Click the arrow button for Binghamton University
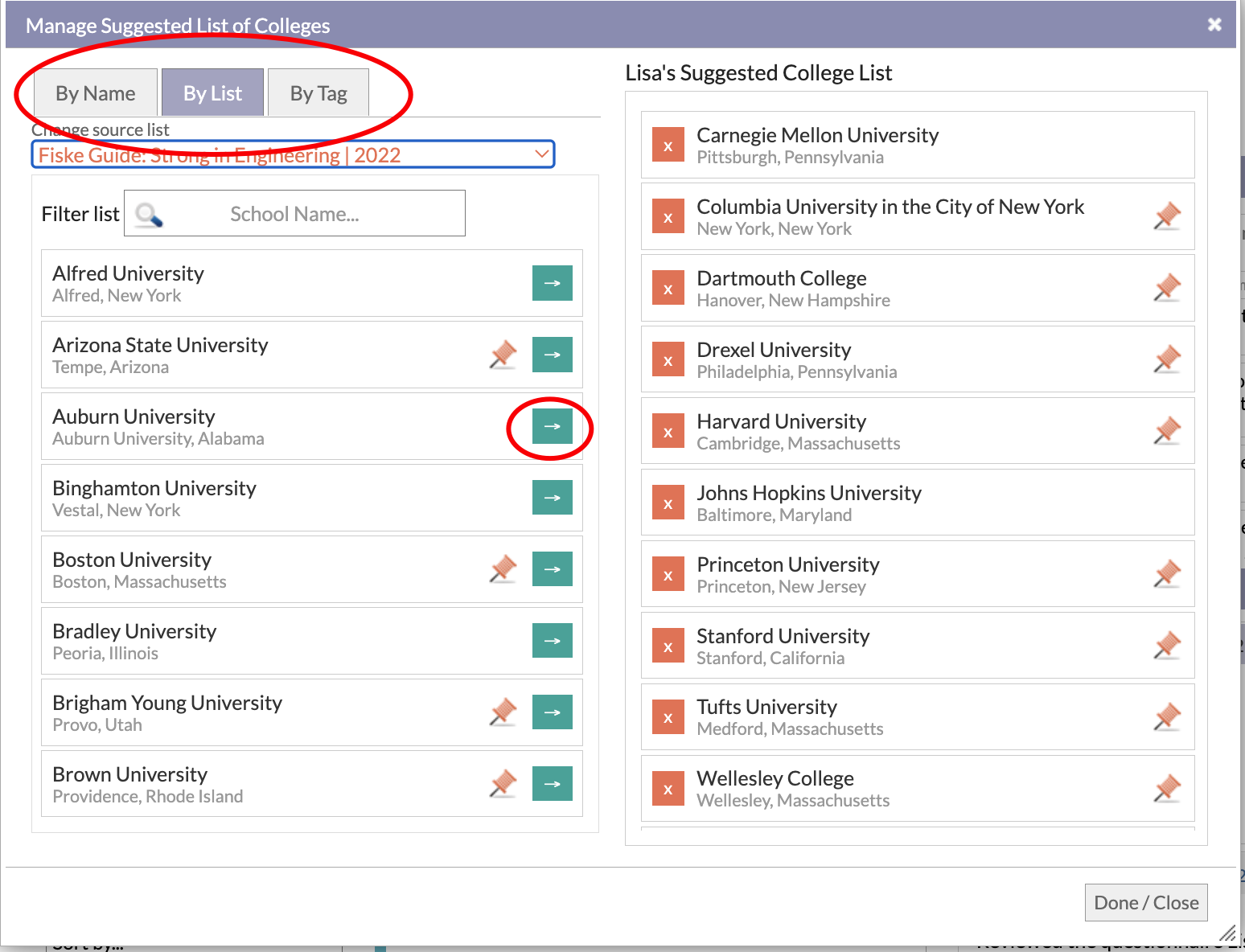Screen dimensions: 1245x952 (552, 498)
